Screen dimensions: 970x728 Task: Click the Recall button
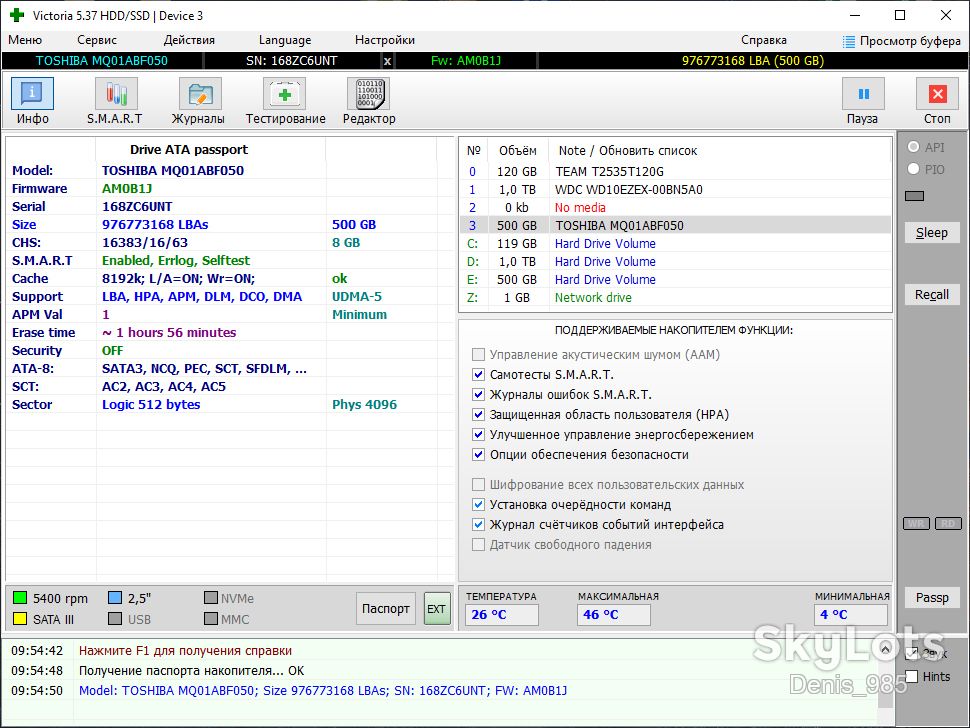tap(932, 294)
